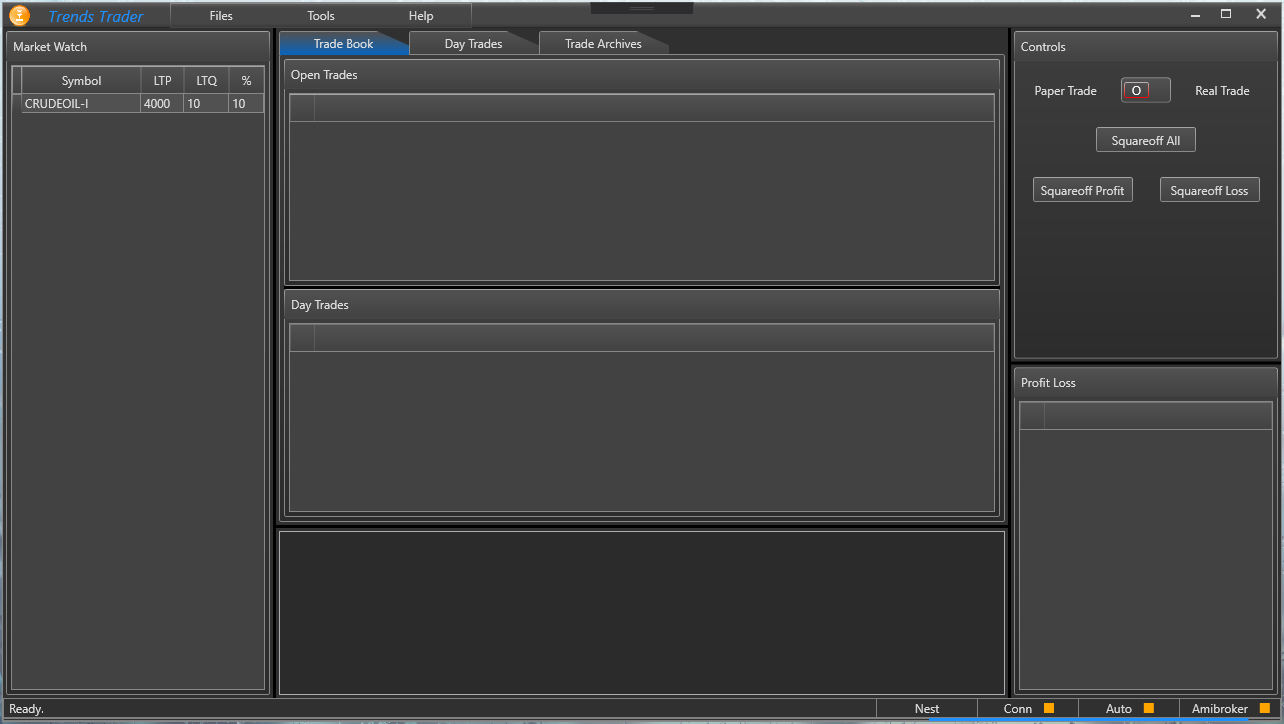Click the Amibroker status bar label
Viewport: 1284px width, 724px height.
tap(1220, 709)
